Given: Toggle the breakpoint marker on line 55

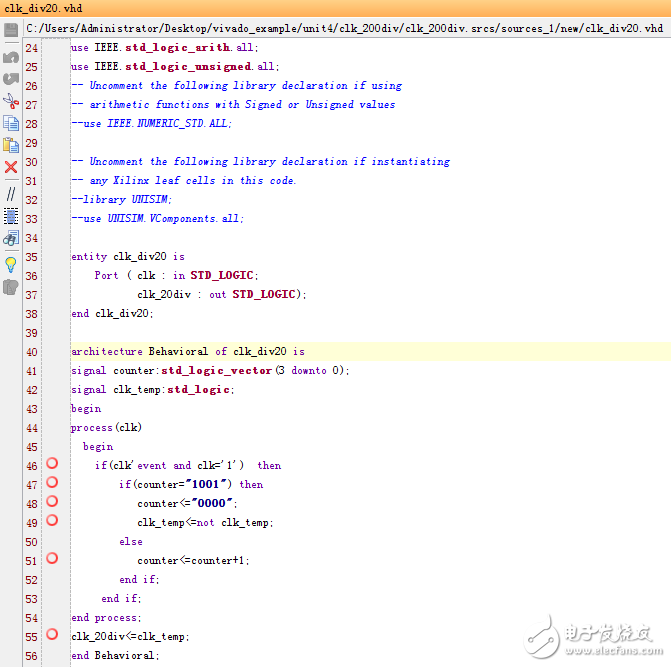Looking at the screenshot, I should [x=52, y=635].
